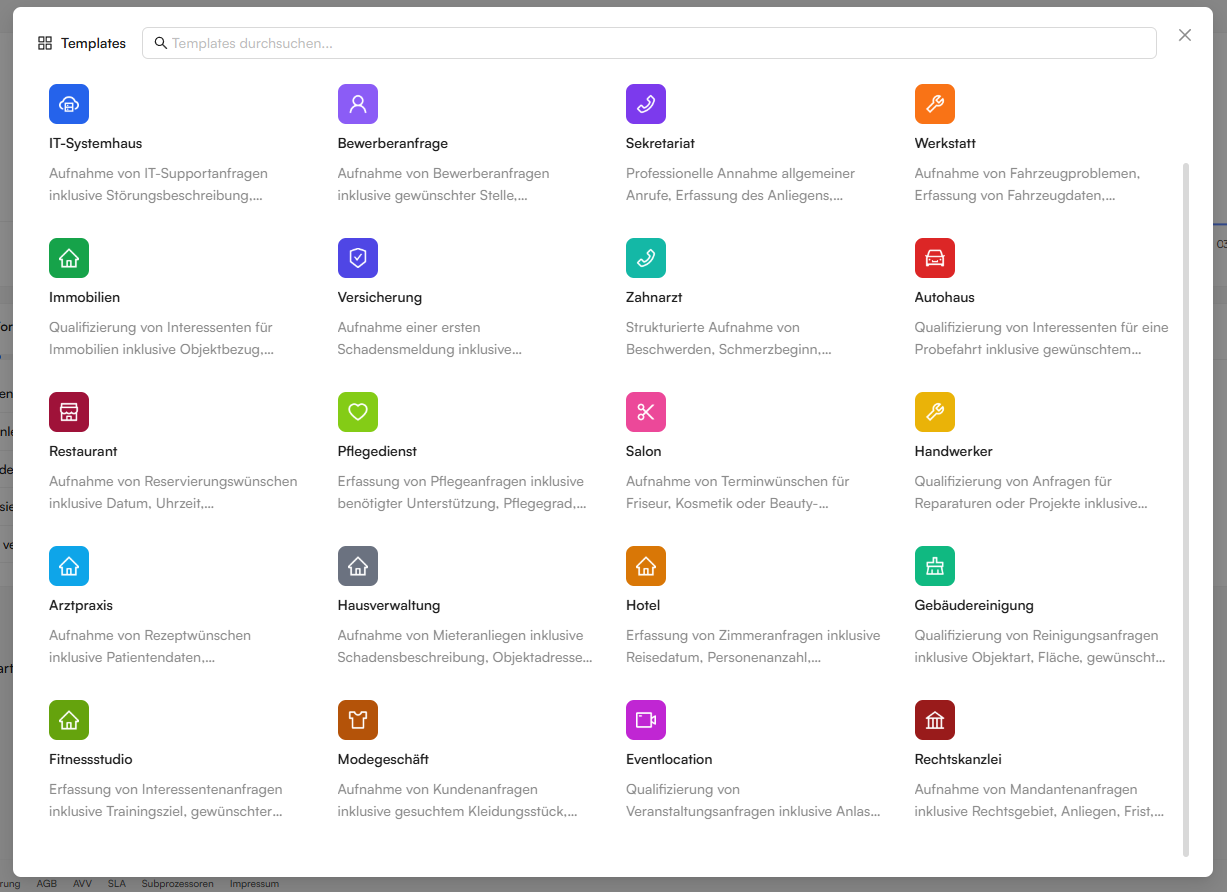Select the Versicherung shield icon

point(358,258)
